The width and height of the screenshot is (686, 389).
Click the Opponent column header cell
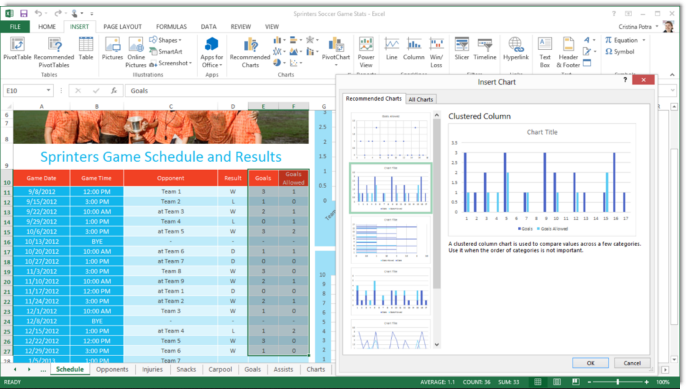pos(171,178)
